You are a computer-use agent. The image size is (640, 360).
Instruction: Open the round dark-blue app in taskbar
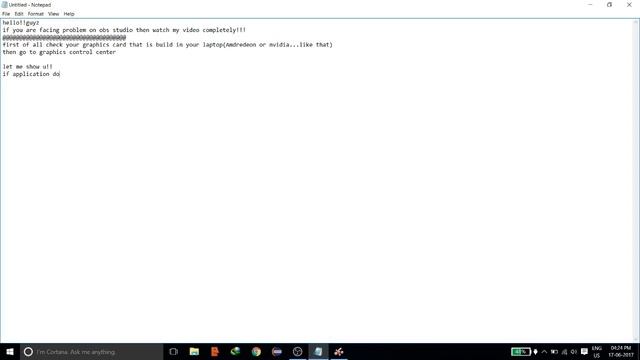click(277, 352)
